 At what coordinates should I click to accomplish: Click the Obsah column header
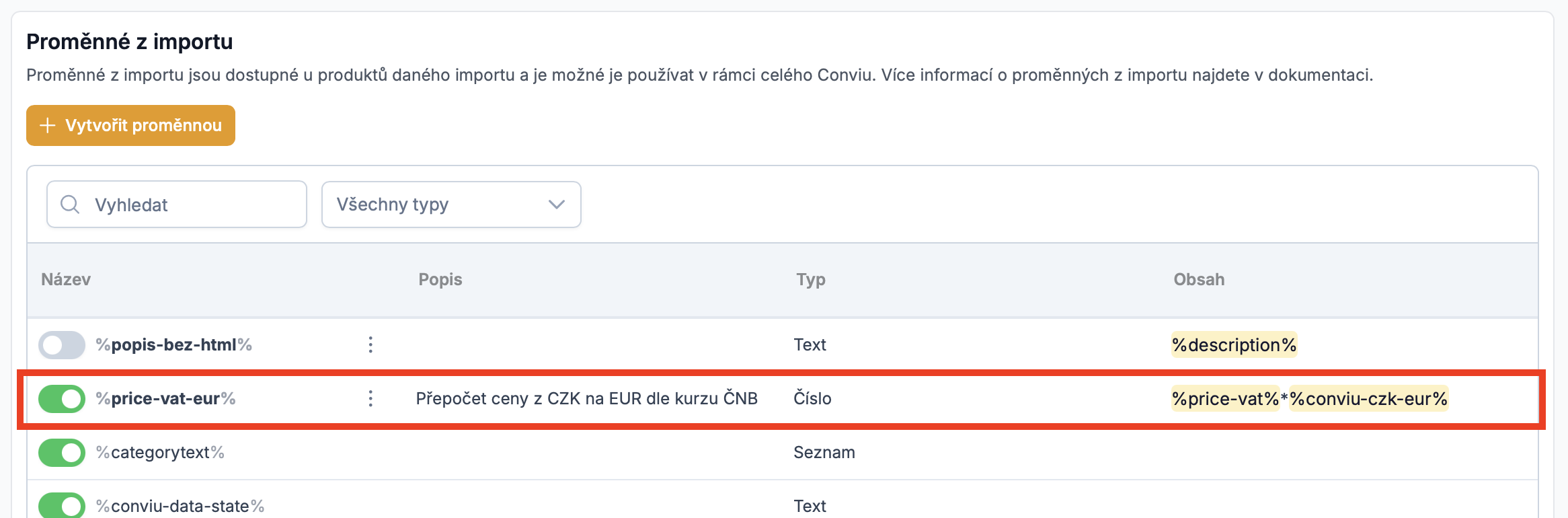pyautogui.click(x=1199, y=280)
